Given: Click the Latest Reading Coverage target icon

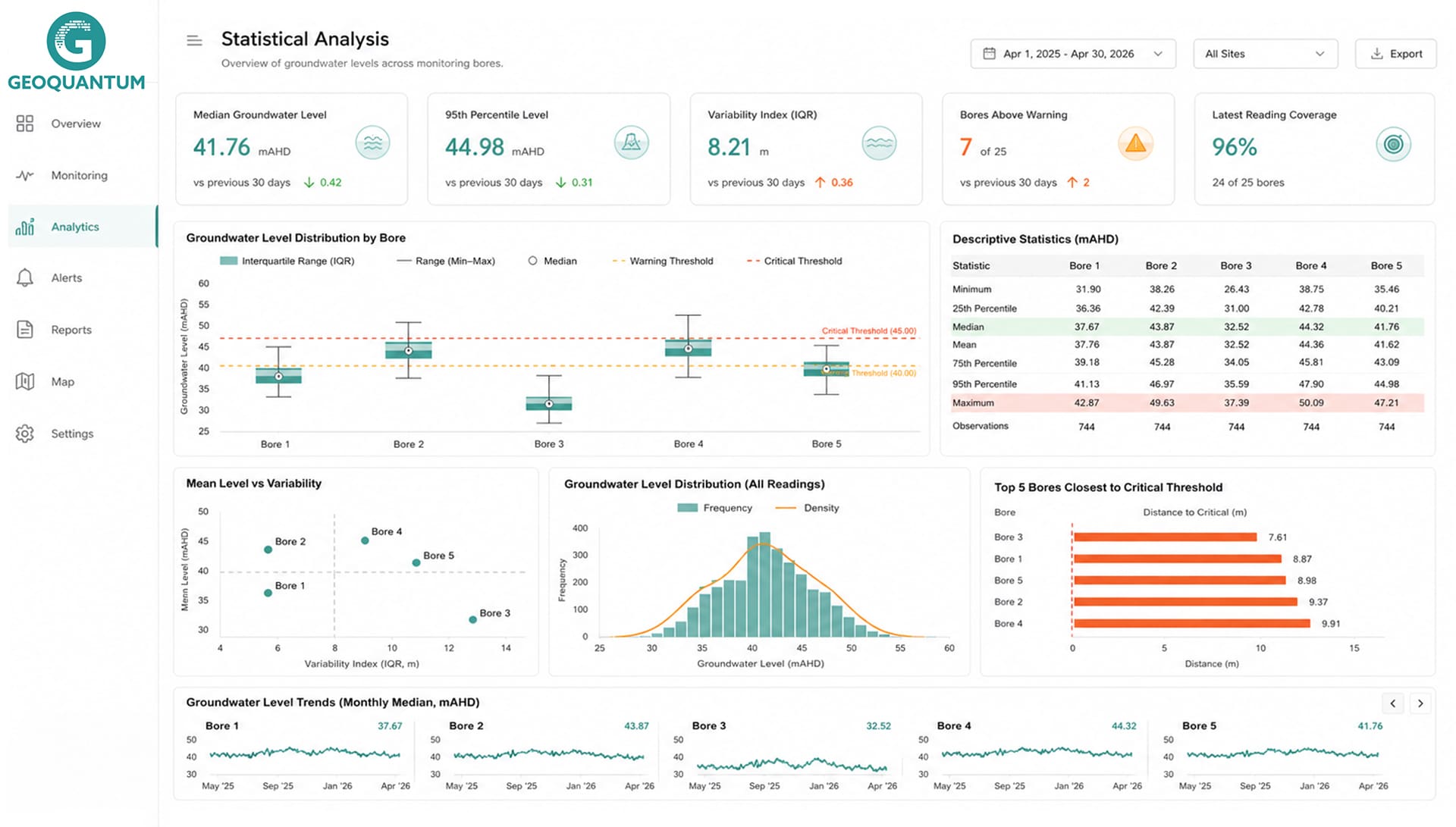Looking at the screenshot, I should pos(1393,144).
